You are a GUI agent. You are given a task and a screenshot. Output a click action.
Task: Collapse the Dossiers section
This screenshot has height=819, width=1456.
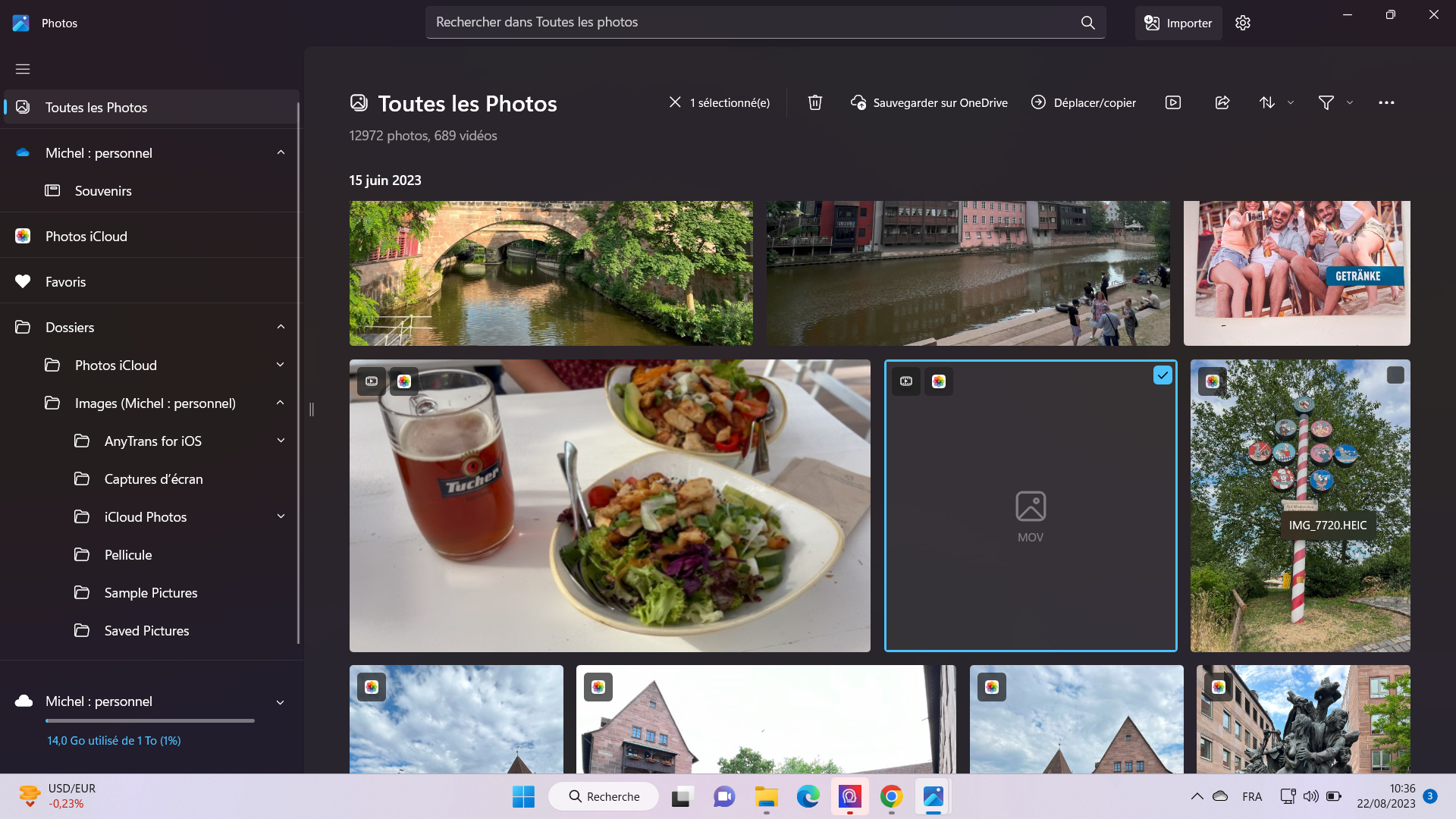[281, 328]
